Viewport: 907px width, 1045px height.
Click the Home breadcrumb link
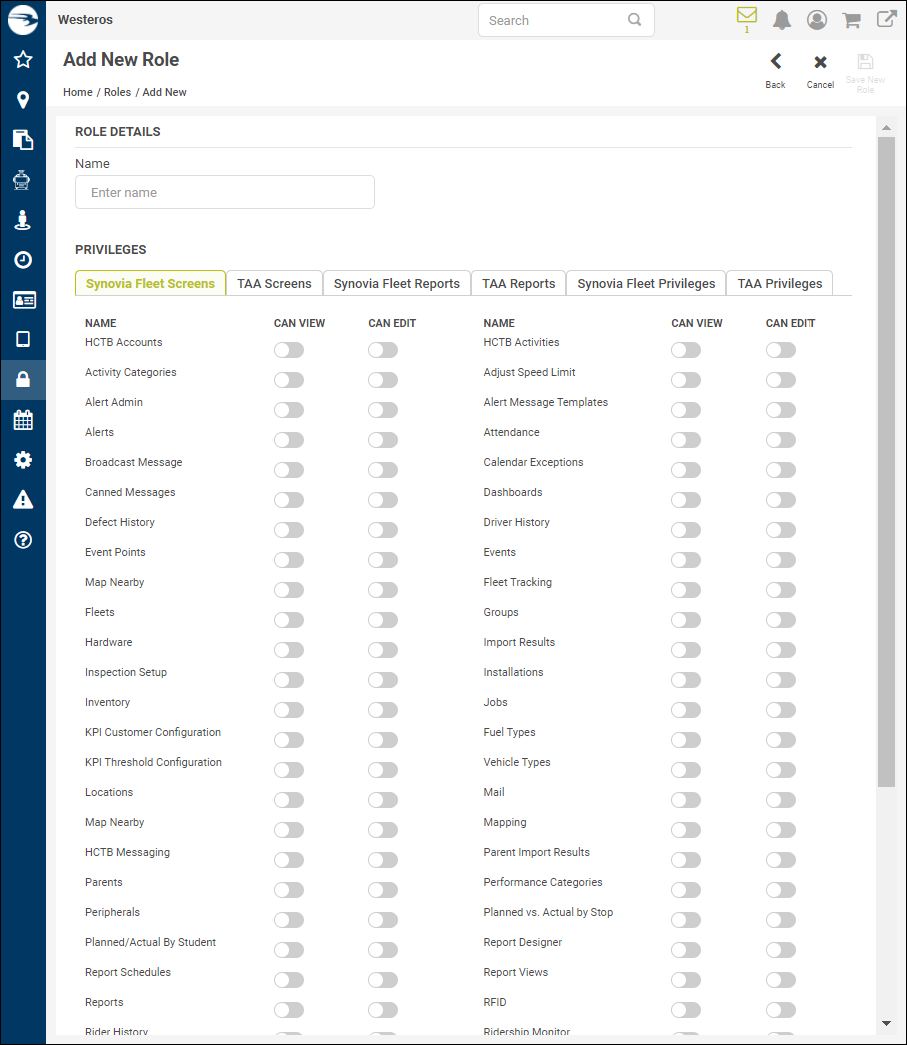coord(78,92)
